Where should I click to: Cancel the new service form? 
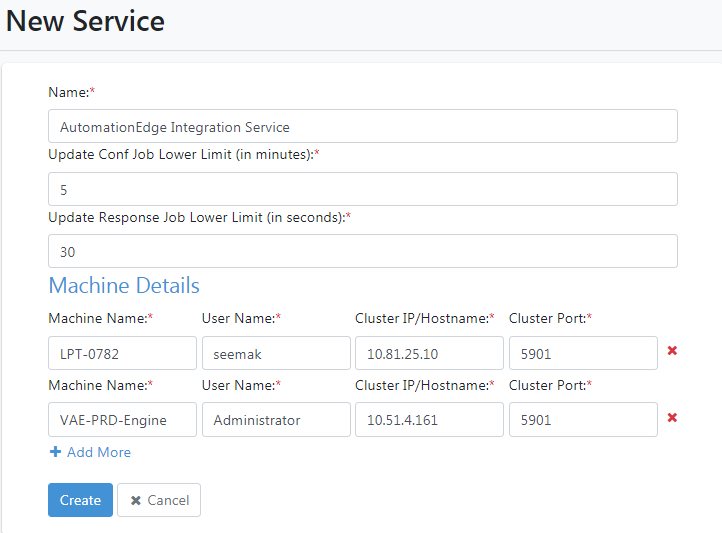pos(159,500)
